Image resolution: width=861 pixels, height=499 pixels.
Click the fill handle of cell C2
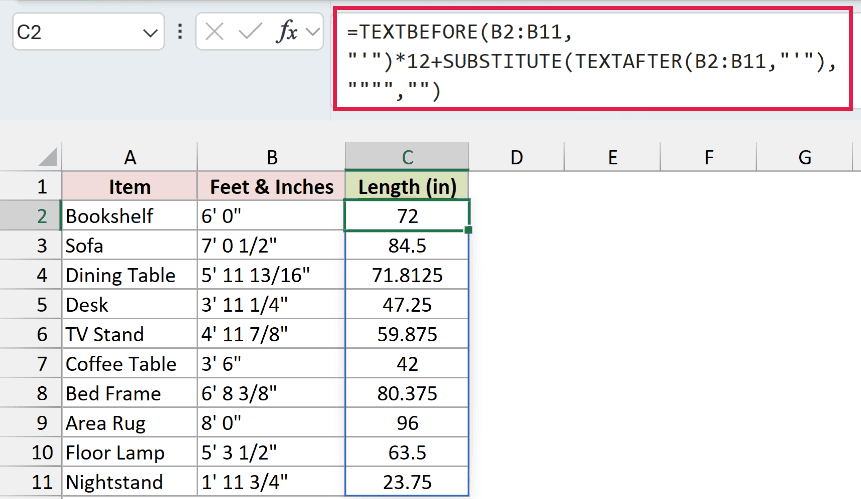tap(468, 230)
